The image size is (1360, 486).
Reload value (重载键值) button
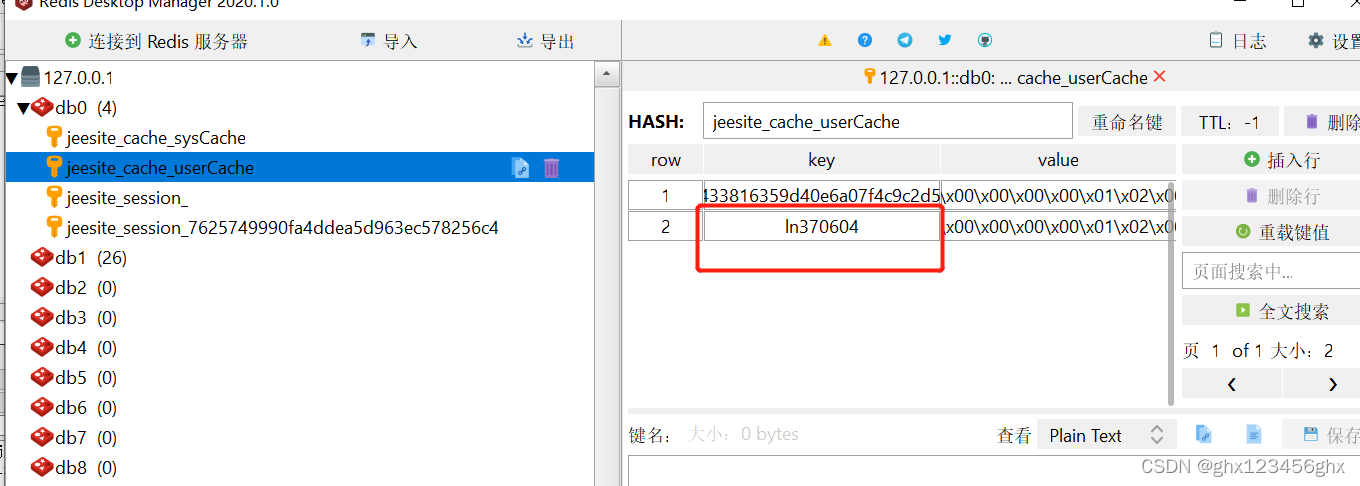pyautogui.click(x=1271, y=231)
